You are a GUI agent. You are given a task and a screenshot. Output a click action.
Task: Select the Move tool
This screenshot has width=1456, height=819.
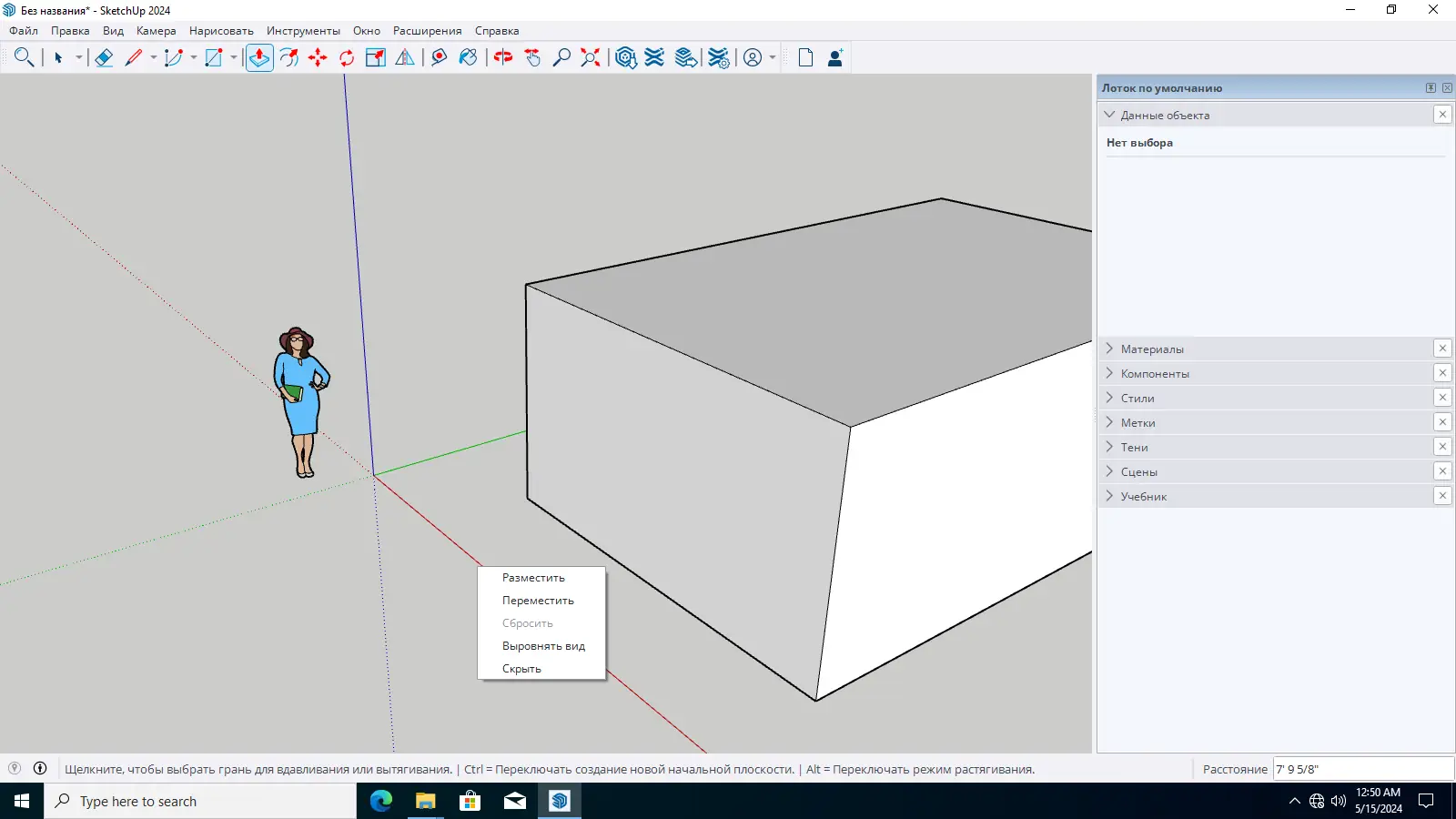point(318,58)
